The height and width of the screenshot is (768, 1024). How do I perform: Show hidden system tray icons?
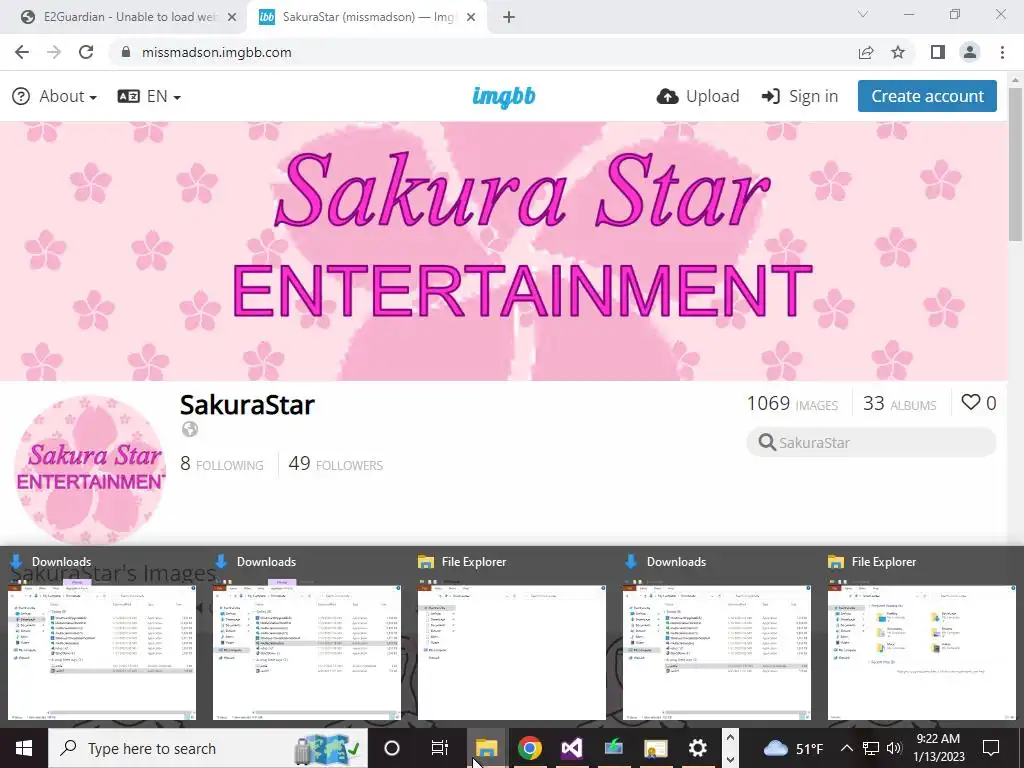click(x=846, y=748)
